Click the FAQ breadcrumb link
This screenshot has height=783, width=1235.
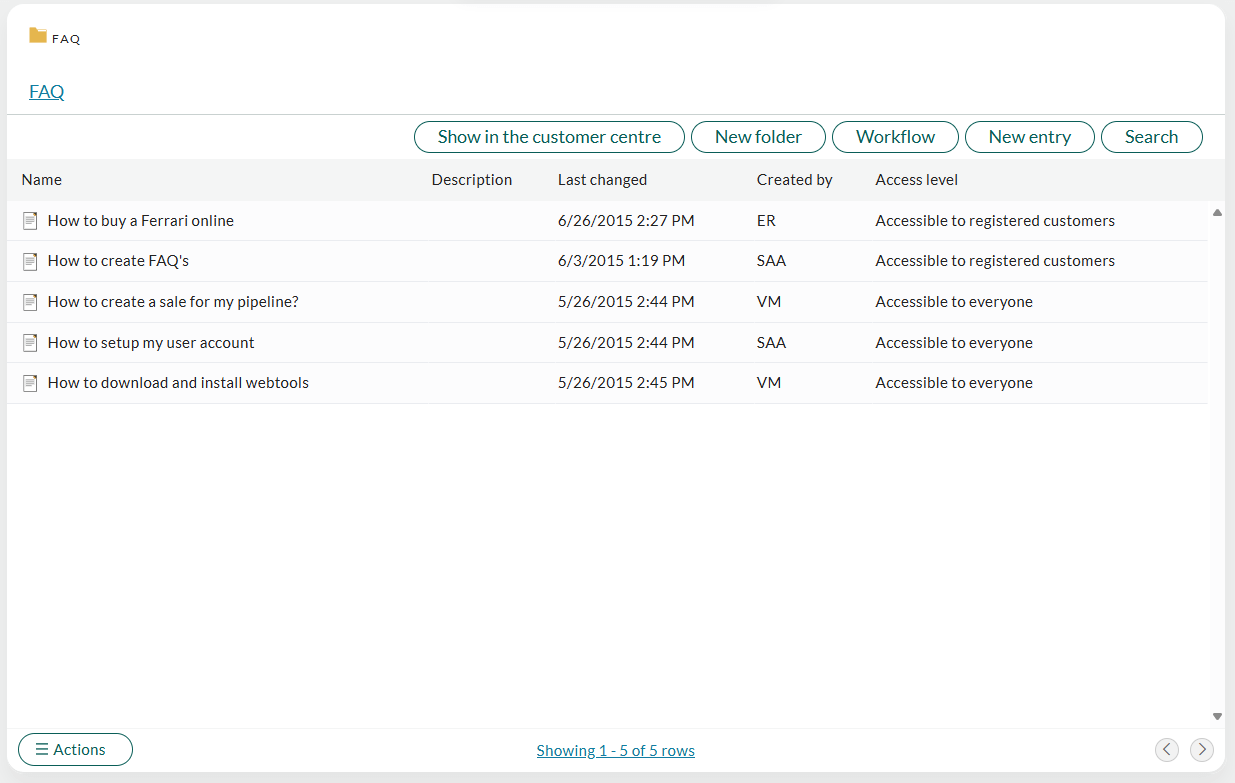[47, 92]
